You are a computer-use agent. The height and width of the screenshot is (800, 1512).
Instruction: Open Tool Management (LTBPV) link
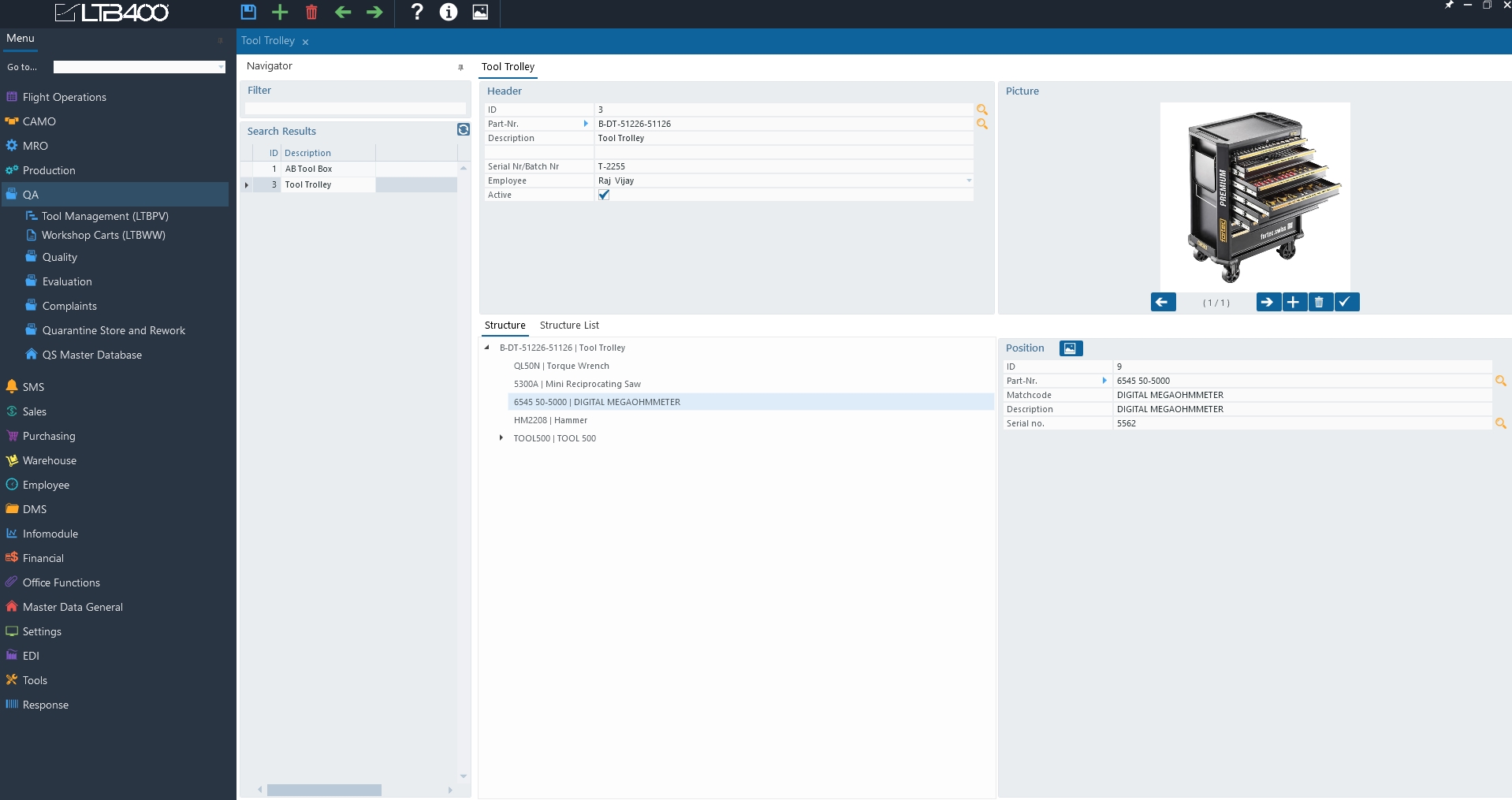click(x=105, y=216)
